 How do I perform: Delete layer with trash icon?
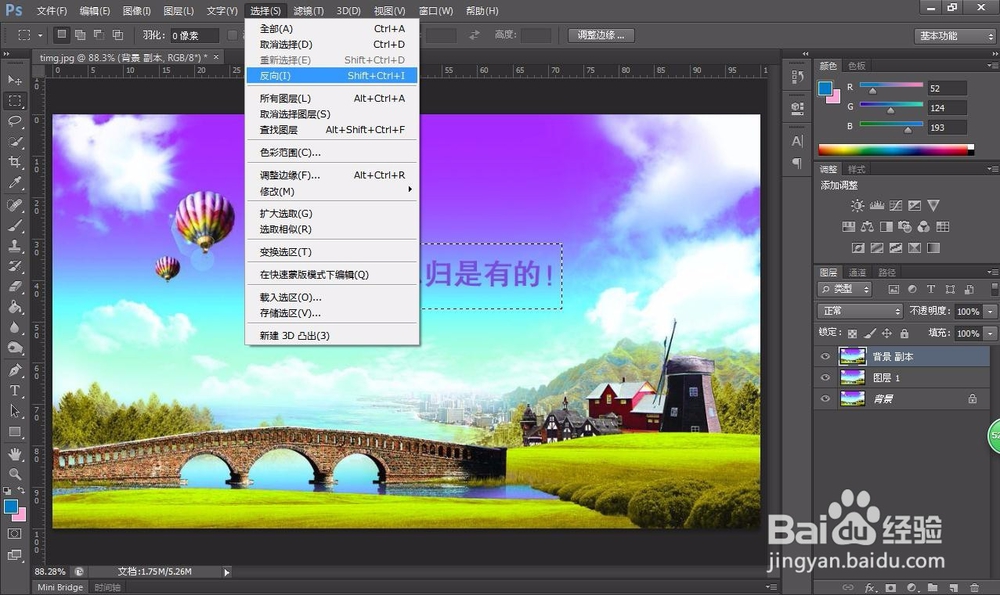pos(974,587)
